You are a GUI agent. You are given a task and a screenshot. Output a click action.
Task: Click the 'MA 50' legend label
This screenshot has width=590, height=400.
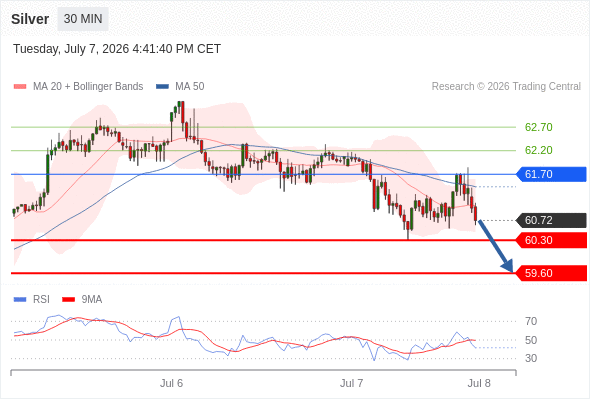tap(190, 87)
